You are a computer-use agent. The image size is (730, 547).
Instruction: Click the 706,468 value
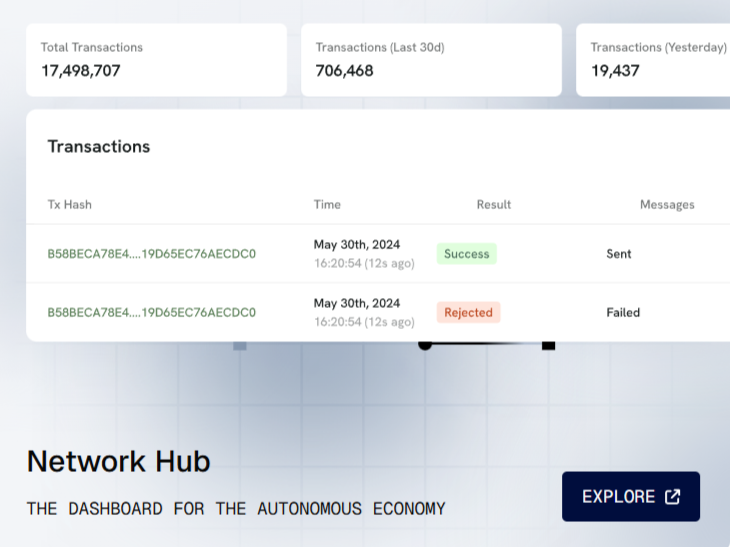point(345,71)
